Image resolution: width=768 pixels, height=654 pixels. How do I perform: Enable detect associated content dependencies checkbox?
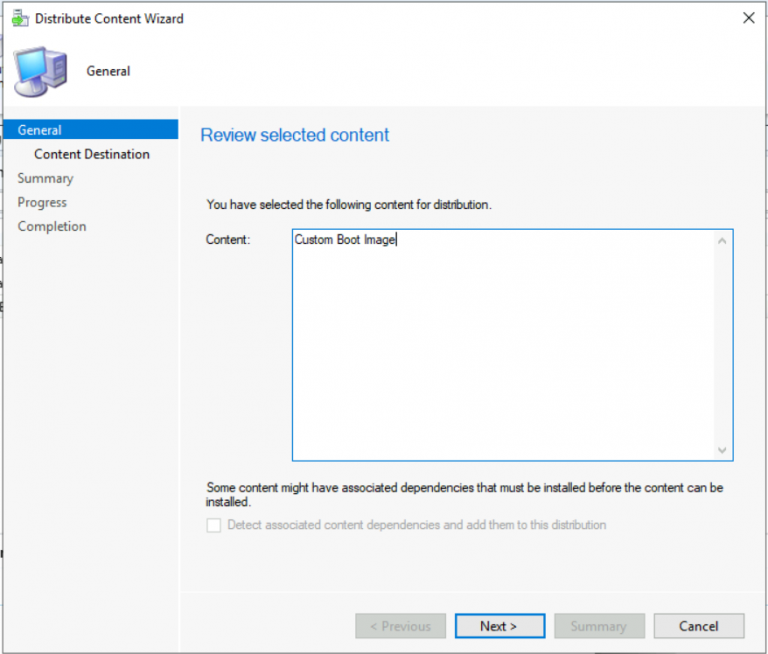pyautogui.click(x=214, y=525)
